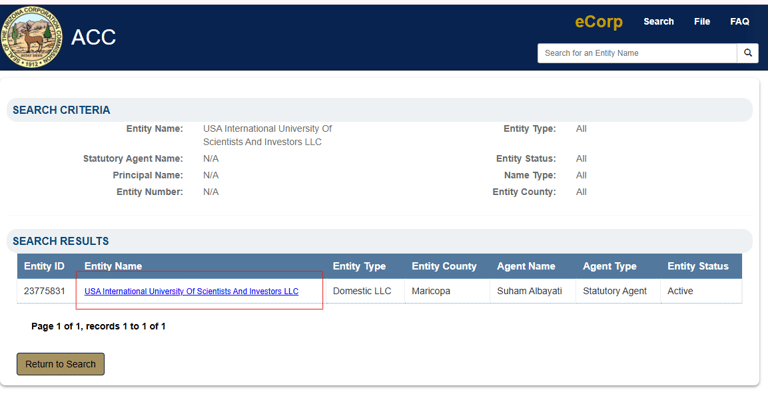
Task: Open the Search menu in header
Action: tap(658, 22)
